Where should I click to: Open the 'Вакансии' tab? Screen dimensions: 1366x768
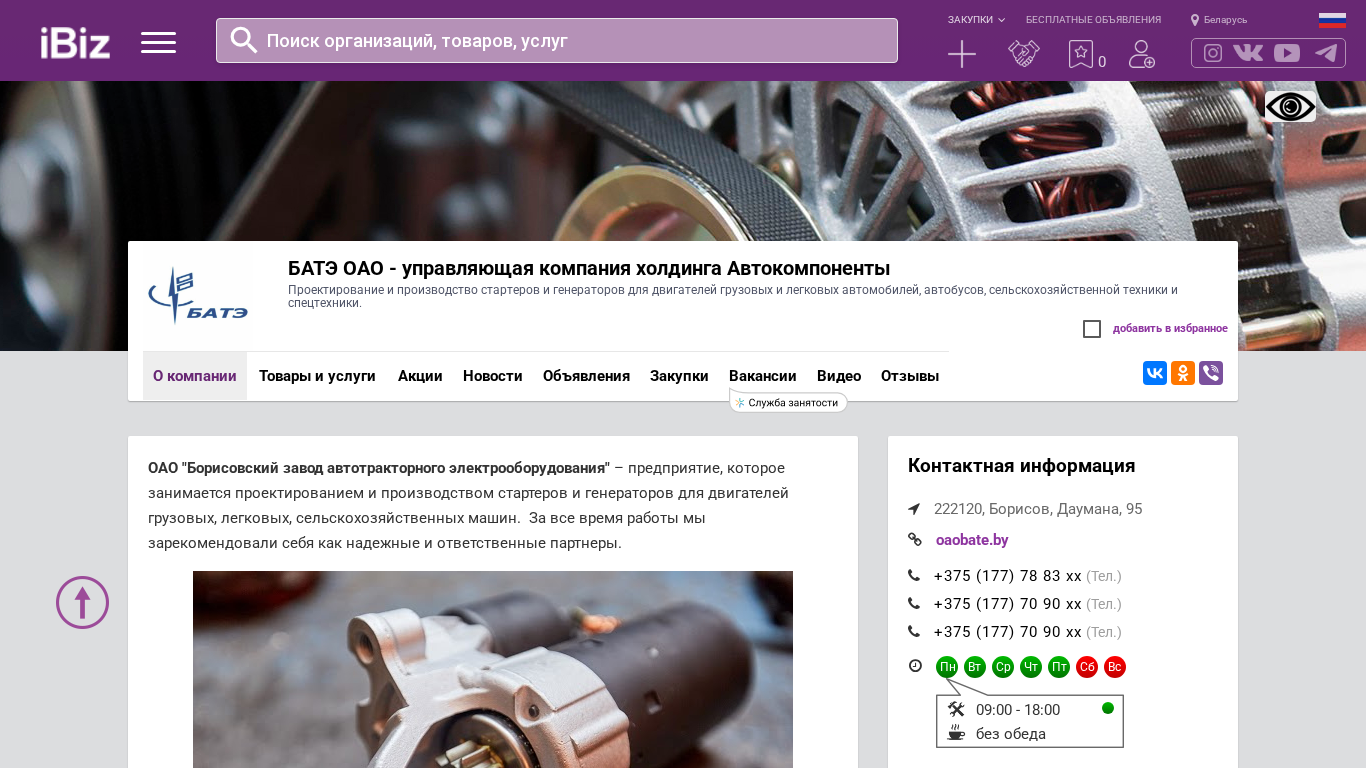tap(763, 376)
